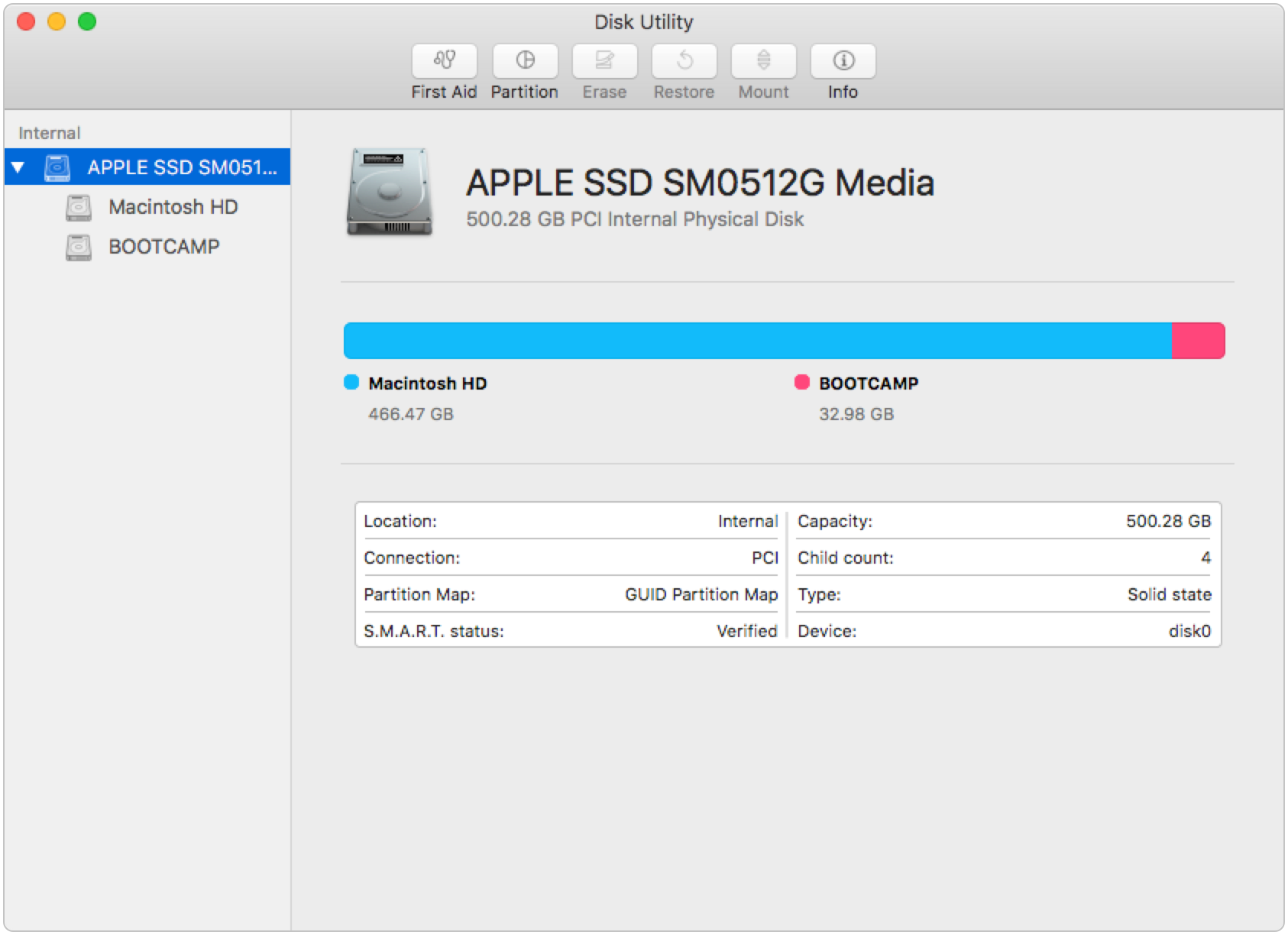Open the Partition tool
This screenshot has width=1288, height=935.
coord(525,61)
